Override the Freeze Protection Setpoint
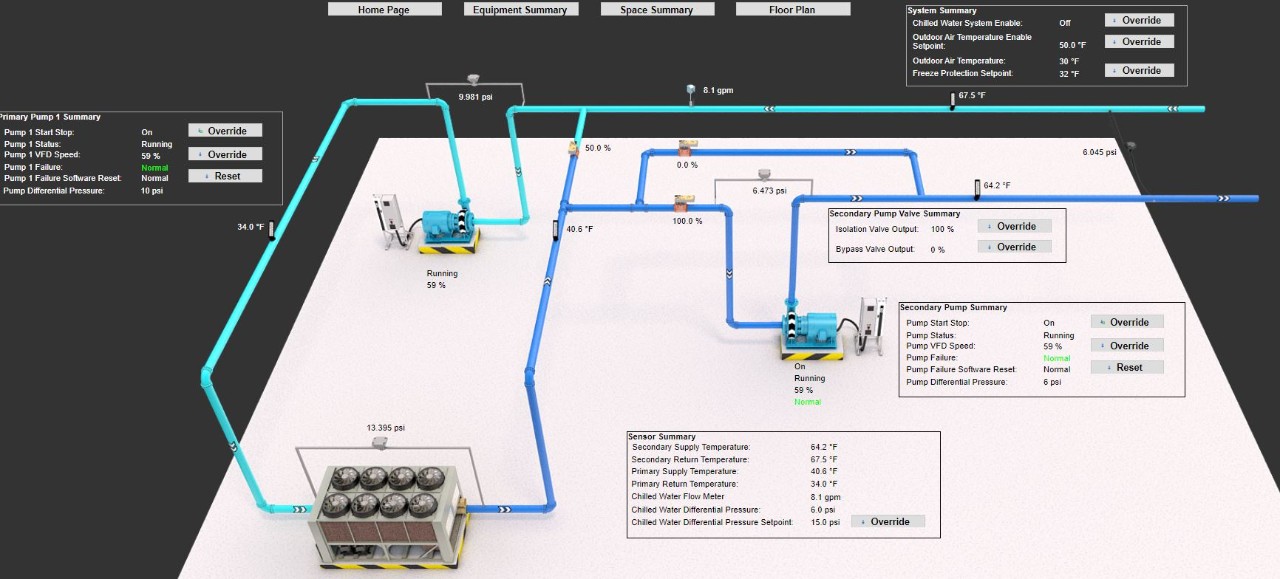Viewport: 1280px width, 579px height. 1139,70
